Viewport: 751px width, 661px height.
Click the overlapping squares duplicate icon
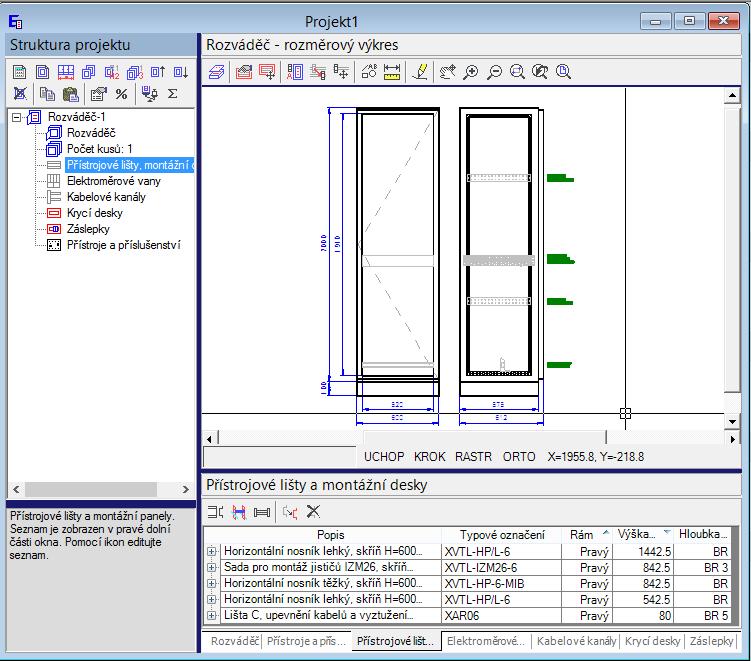click(89, 72)
